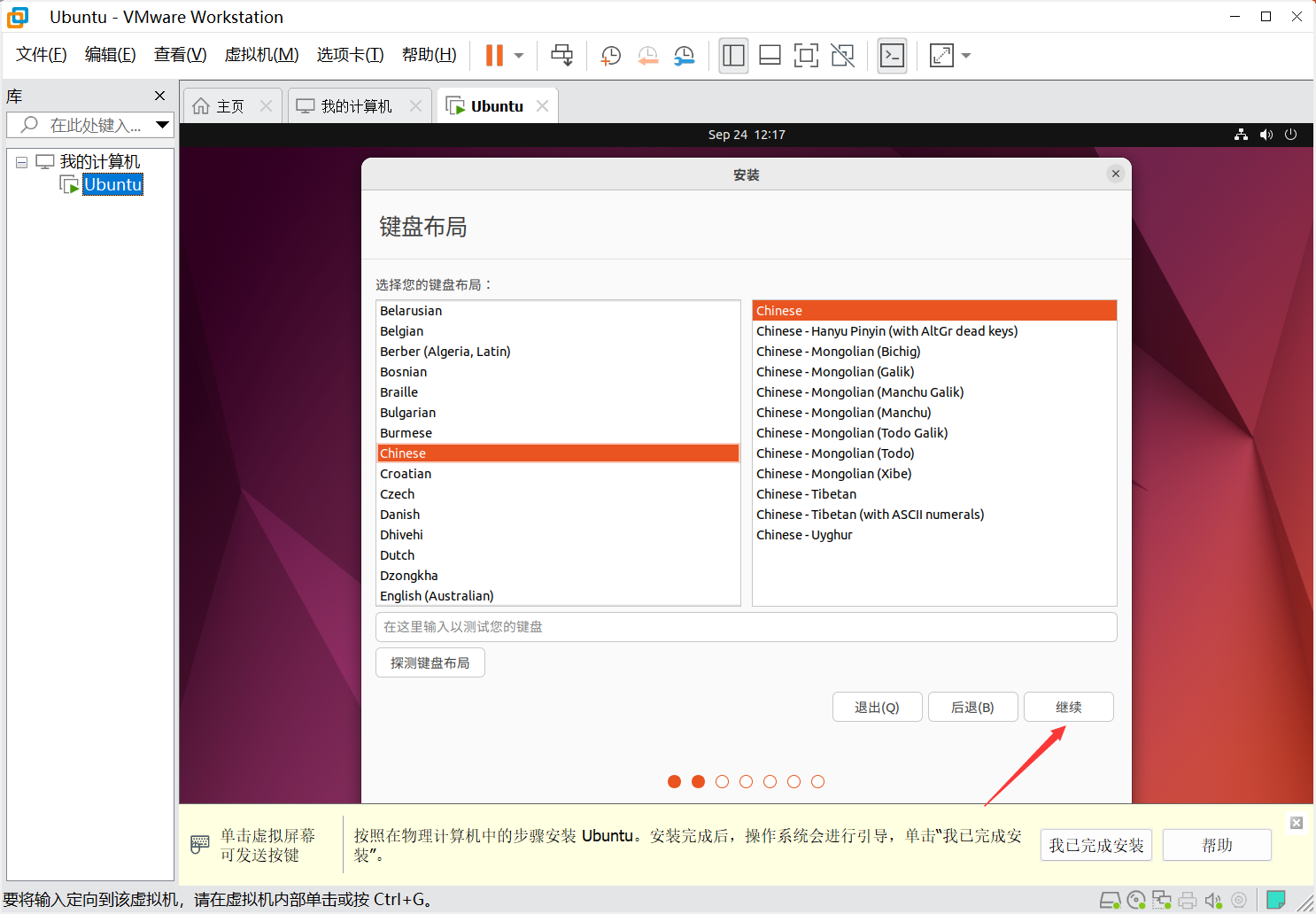Toggle the console view icon
This screenshot has width=1316, height=914.
click(892, 56)
